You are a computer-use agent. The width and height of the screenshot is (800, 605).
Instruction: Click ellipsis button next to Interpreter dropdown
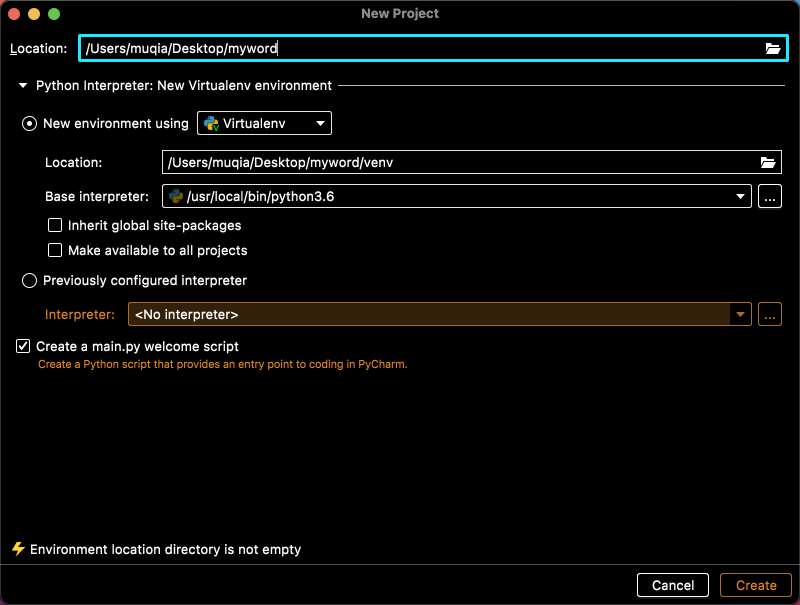(x=770, y=315)
